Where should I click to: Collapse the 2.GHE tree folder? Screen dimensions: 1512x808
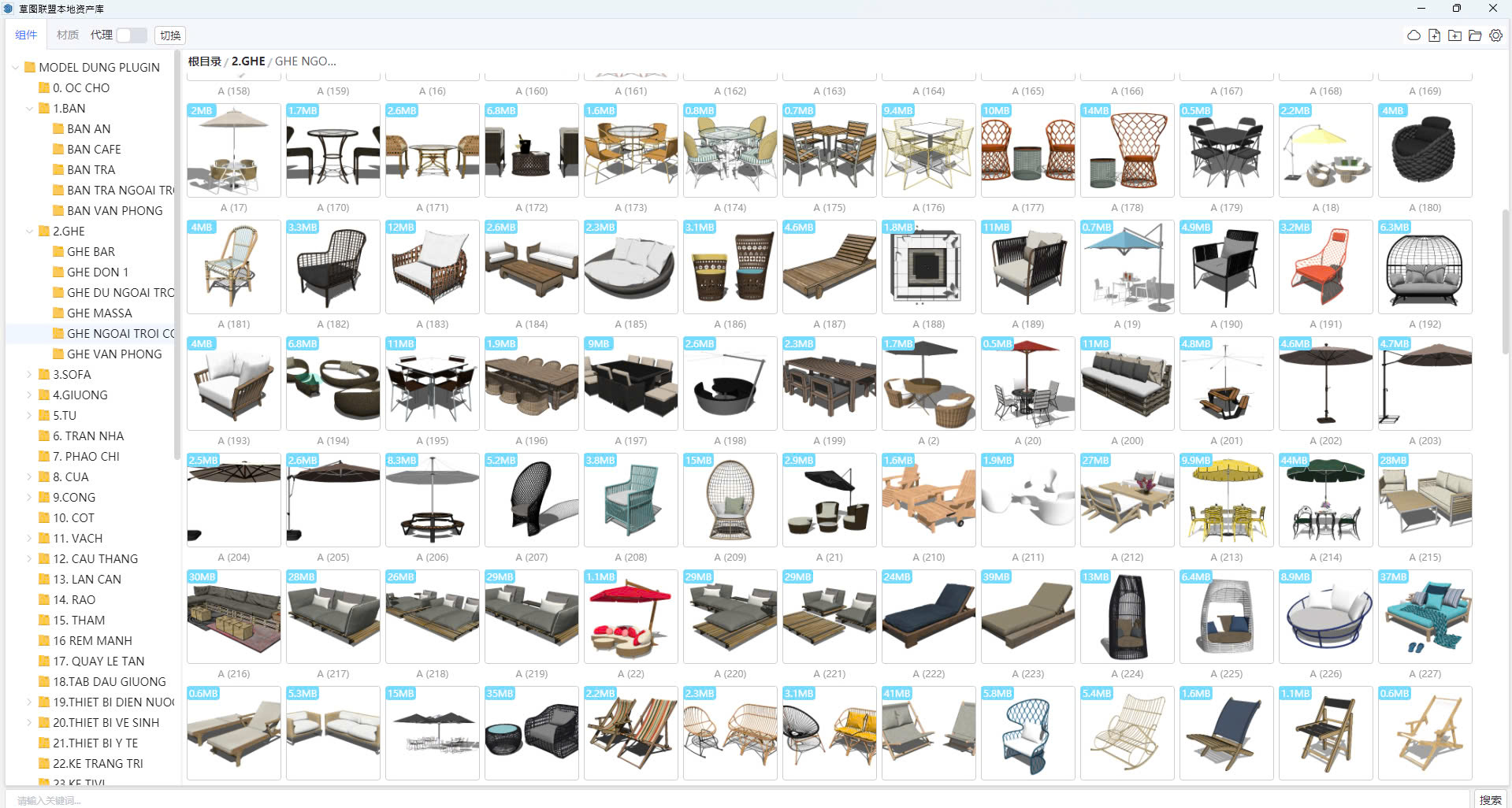(x=30, y=232)
